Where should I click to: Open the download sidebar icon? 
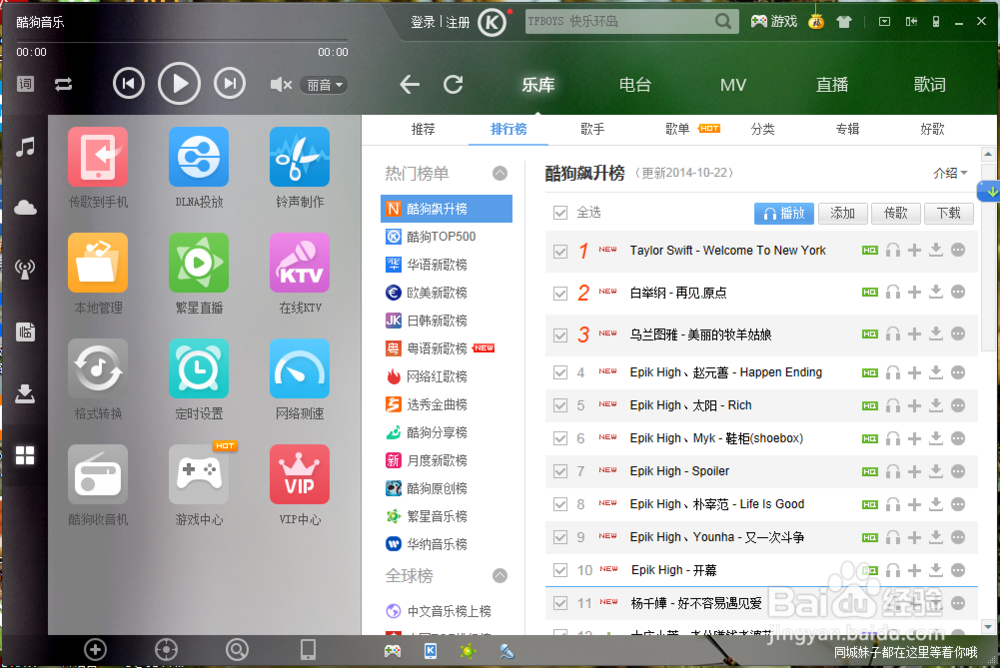pyautogui.click(x=25, y=394)
